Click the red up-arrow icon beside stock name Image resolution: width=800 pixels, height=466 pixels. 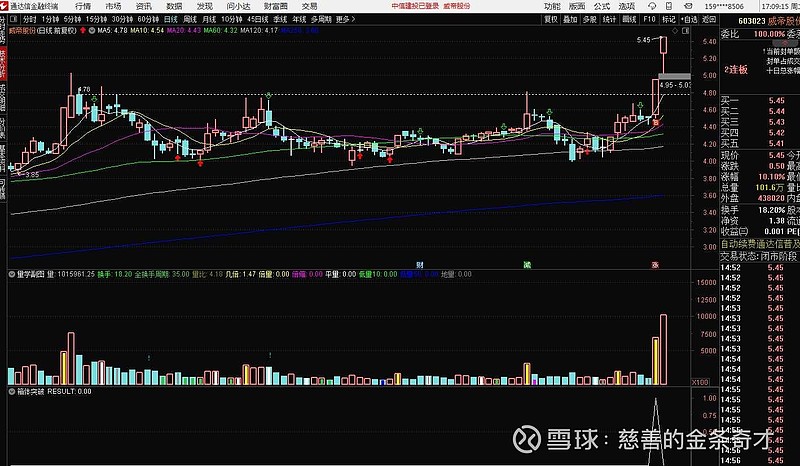pos(83,31)
